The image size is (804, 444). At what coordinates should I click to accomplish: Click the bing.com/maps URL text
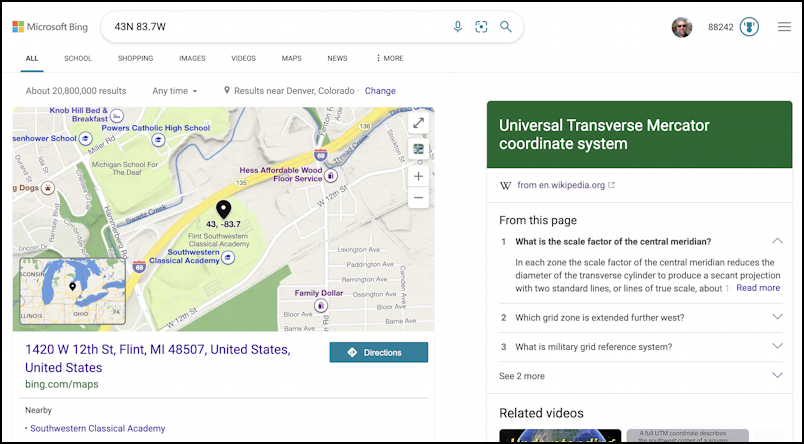point(62,384)
